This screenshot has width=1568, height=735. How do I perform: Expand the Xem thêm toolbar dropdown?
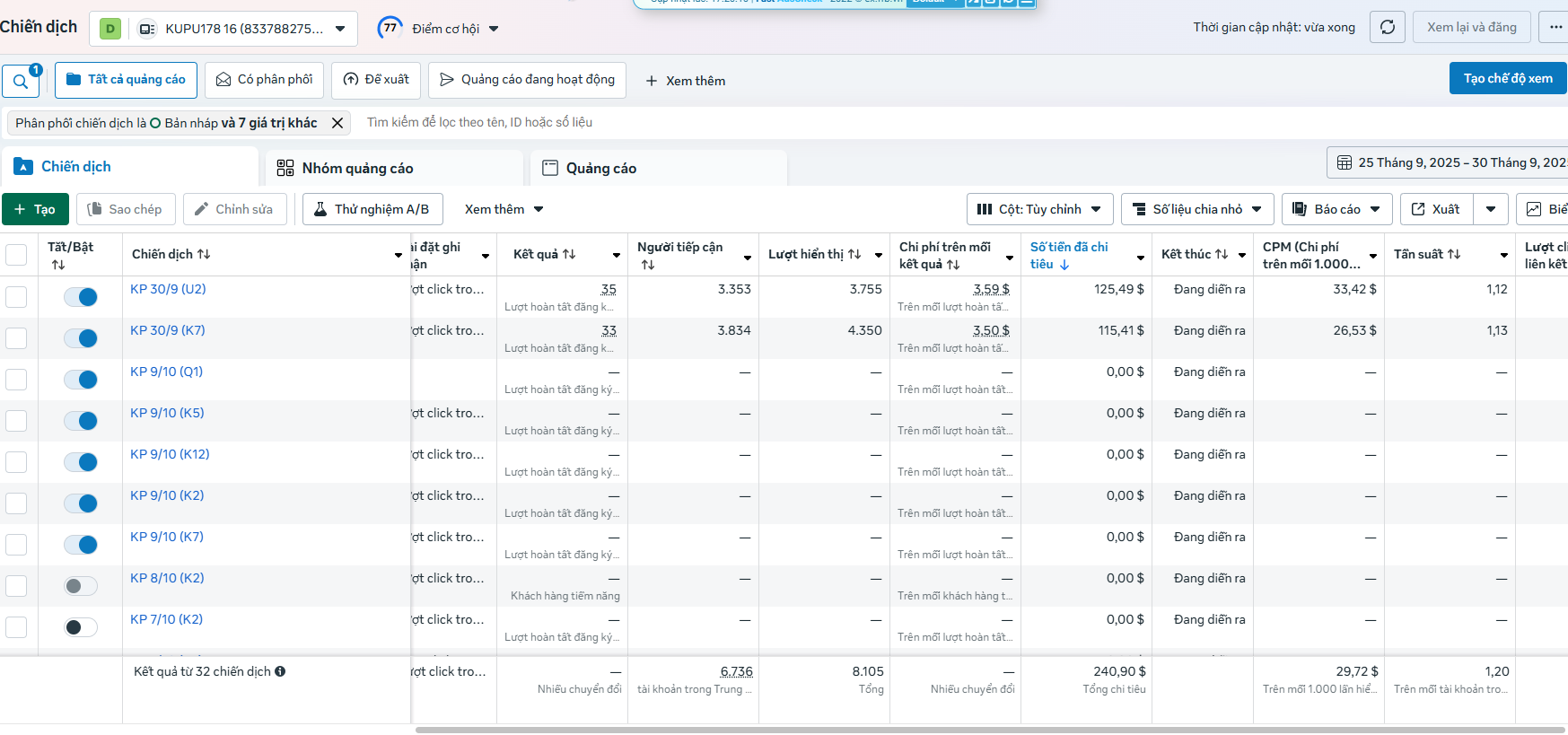504,209
